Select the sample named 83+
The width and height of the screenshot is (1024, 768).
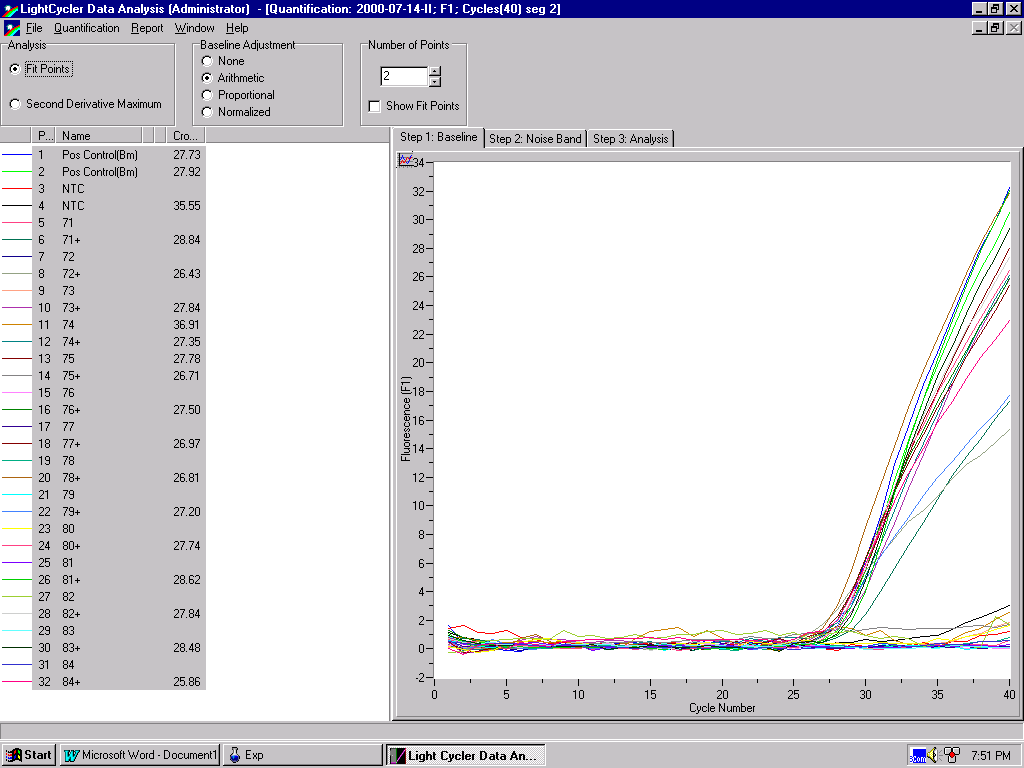[x=119, y=647]
